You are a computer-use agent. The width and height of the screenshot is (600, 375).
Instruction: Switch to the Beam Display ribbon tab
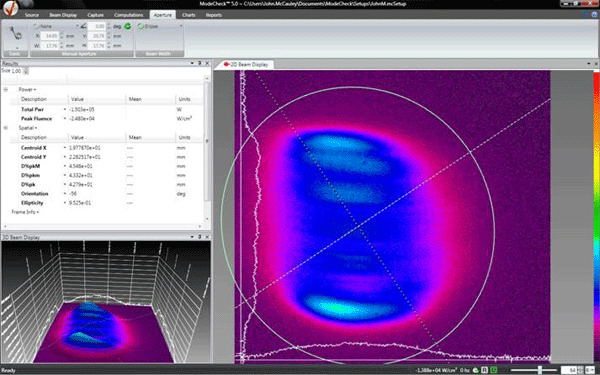[x=63, y=15]
